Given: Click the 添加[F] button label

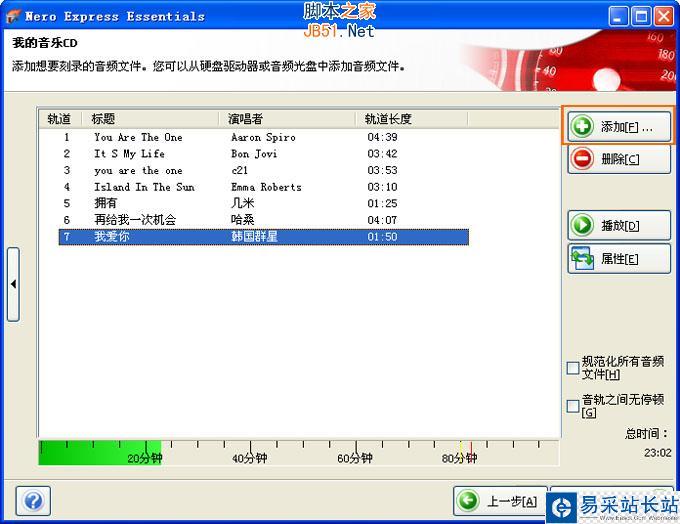Looking at the screenshot, I should pyautogui.click(x=627, y=127).
